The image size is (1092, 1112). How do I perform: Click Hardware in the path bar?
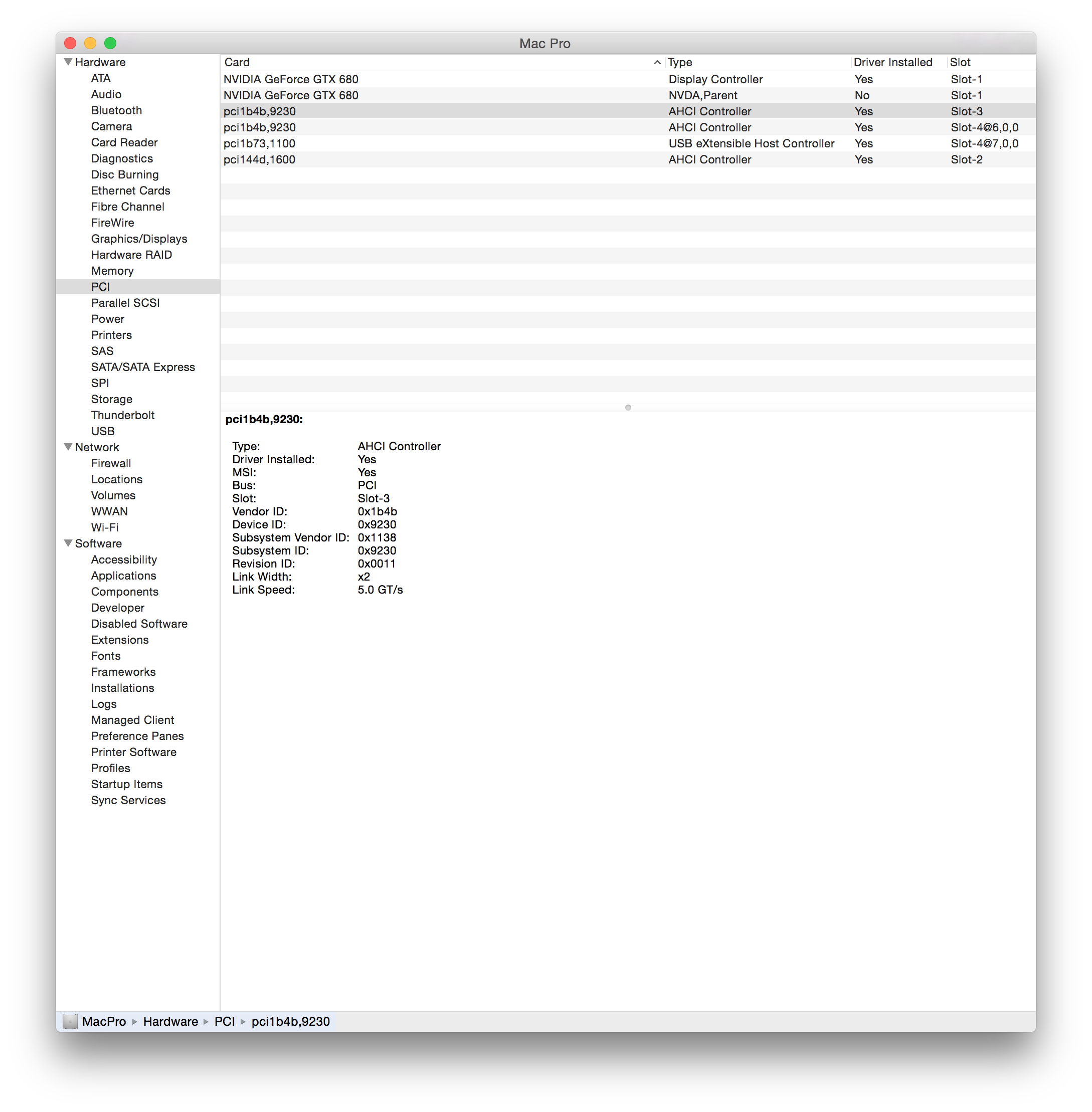point(170,1021)
